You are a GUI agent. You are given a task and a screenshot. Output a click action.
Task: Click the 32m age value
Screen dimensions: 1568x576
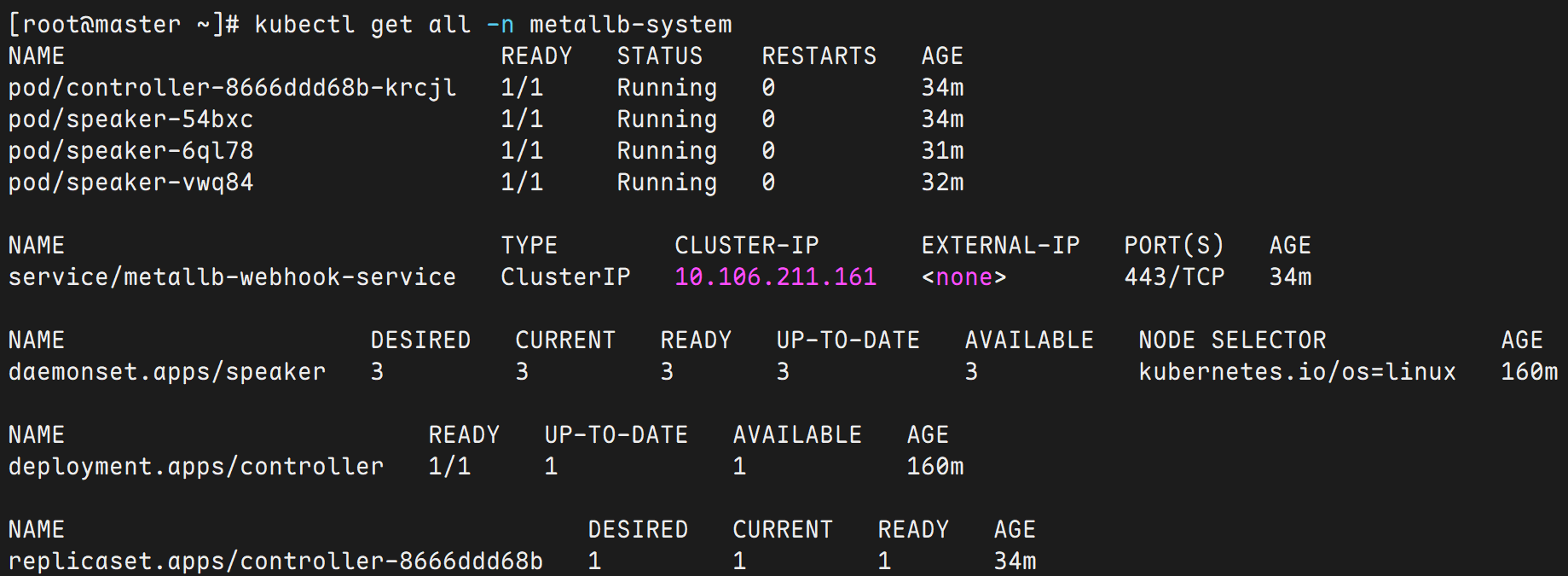(x=942, y=183)
